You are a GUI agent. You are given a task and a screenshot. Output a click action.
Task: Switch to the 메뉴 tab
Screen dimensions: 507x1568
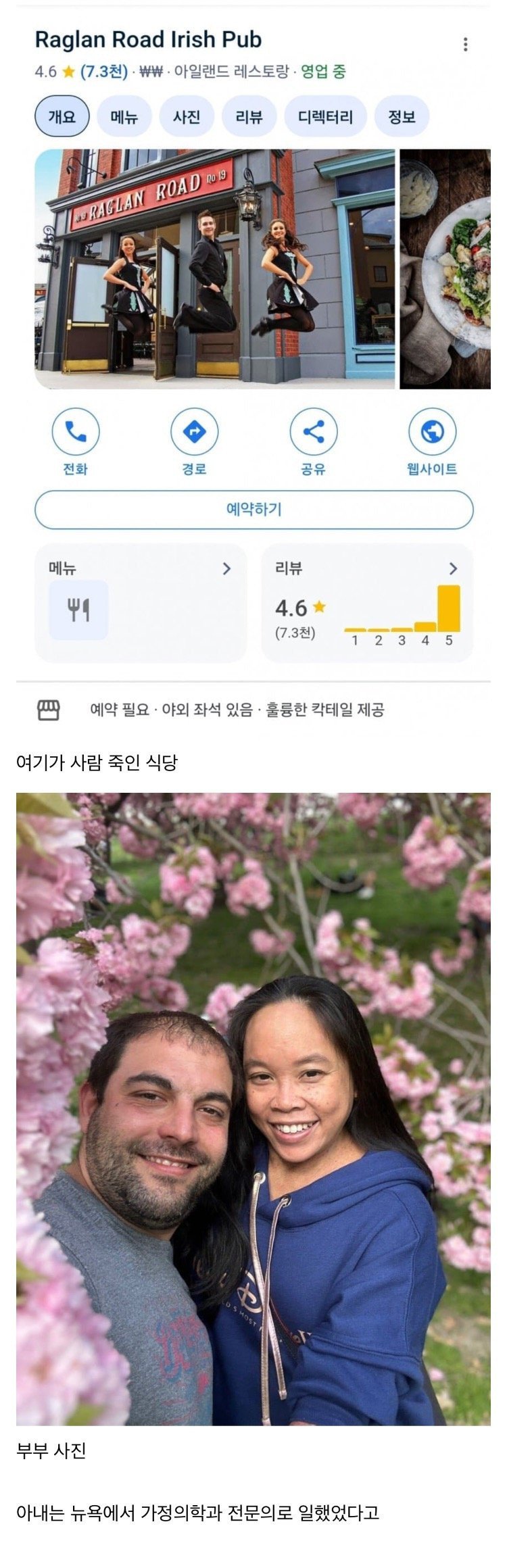pyautogui.click(x=124, y=117)
